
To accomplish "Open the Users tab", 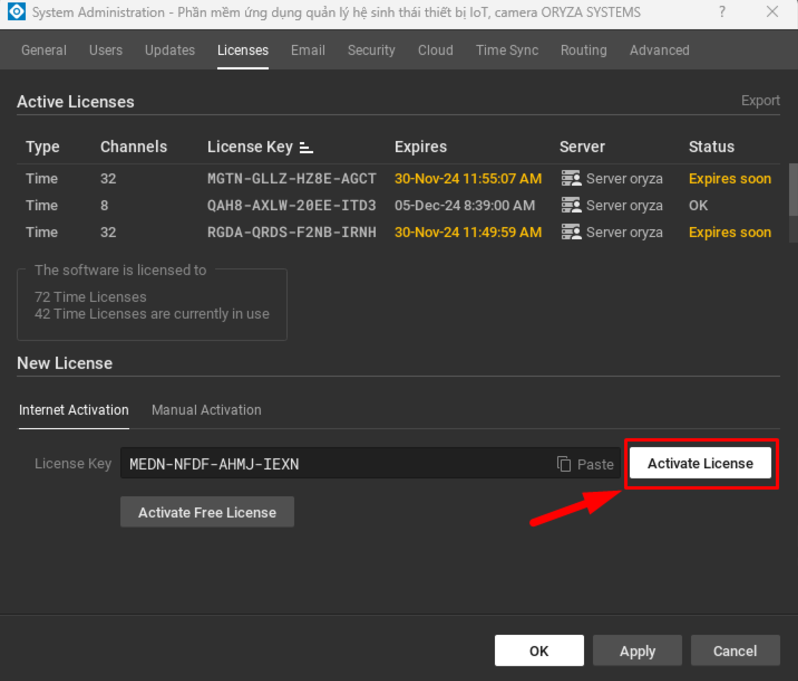I will tap(106, 50).
